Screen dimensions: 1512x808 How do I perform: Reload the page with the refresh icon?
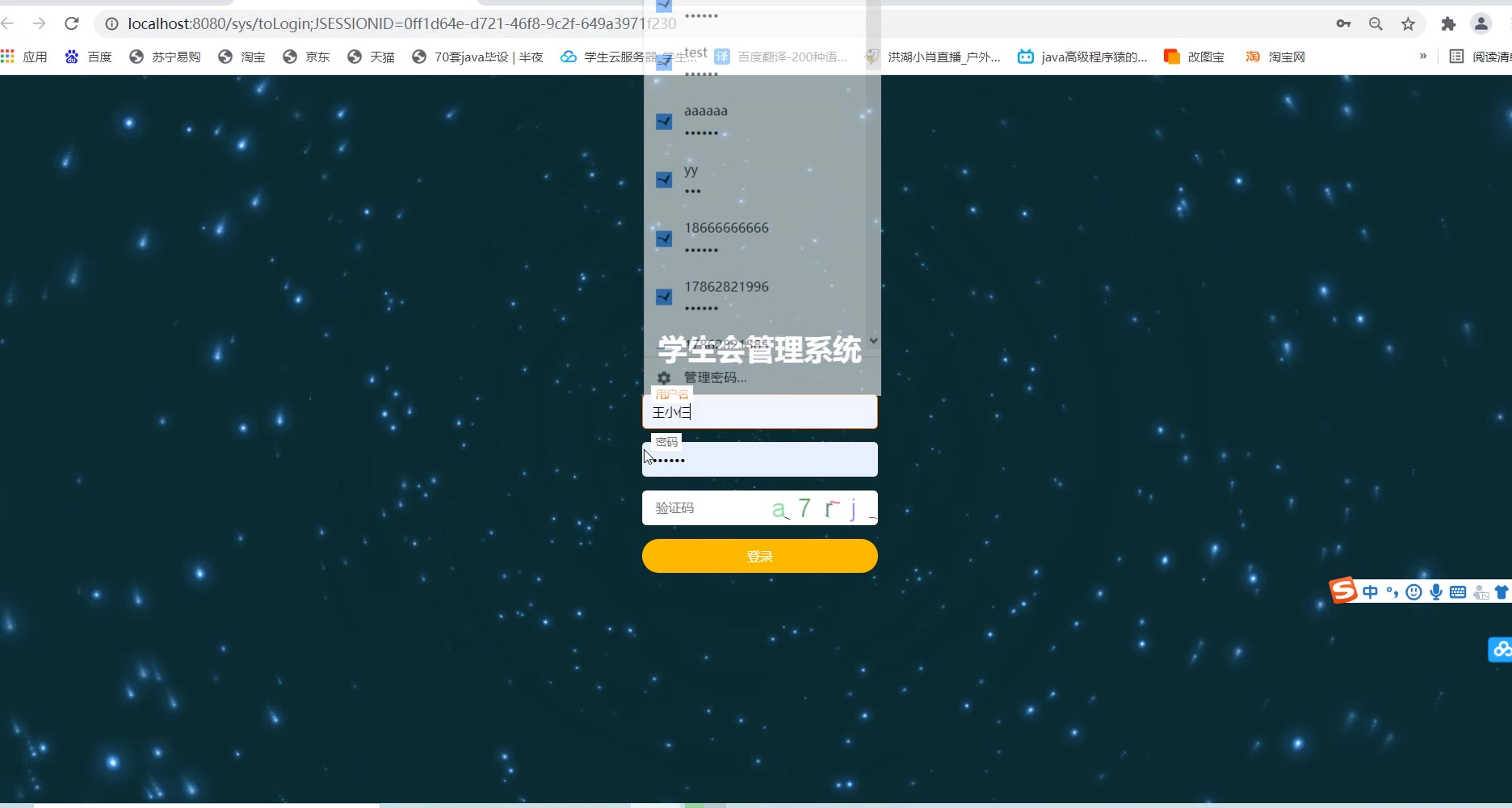point(72,23)
